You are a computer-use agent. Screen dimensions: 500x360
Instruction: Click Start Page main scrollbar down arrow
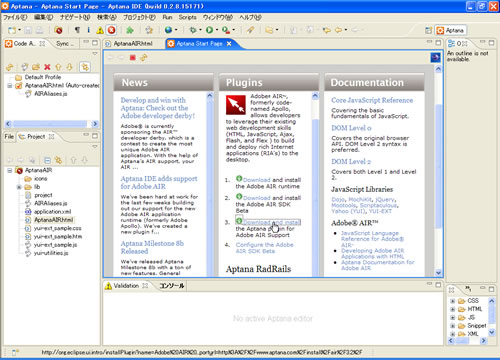point(438,272)
